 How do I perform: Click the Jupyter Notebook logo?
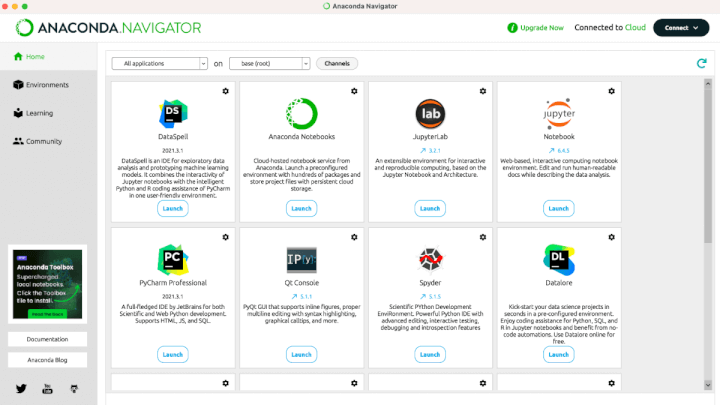click(559, 113)
